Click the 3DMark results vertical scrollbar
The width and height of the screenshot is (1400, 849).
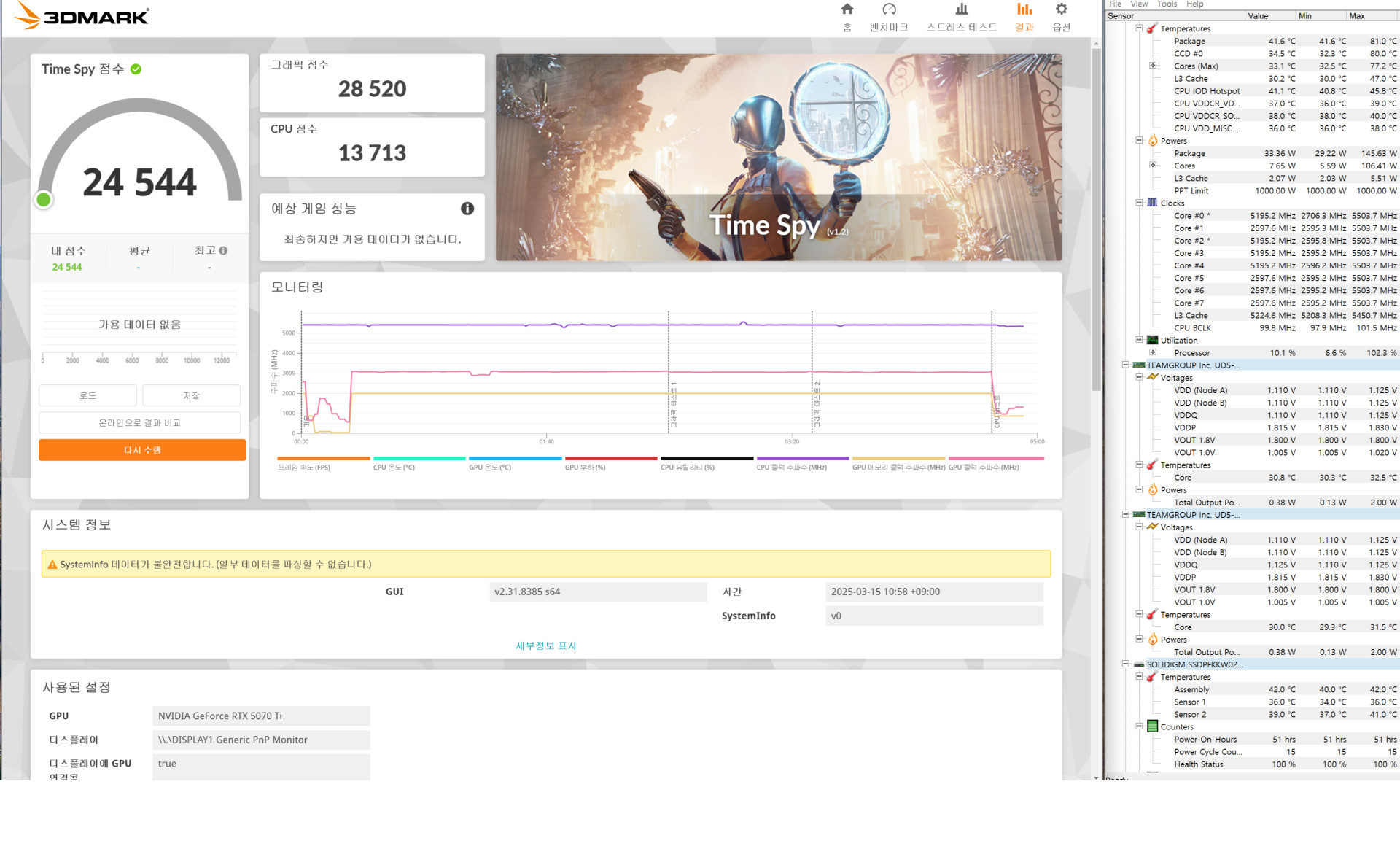coord(1096,219)
